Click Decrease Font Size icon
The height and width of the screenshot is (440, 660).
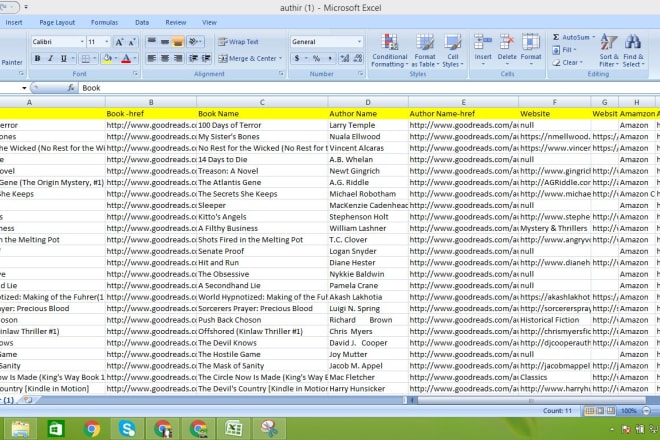click(x=132, y=42)
